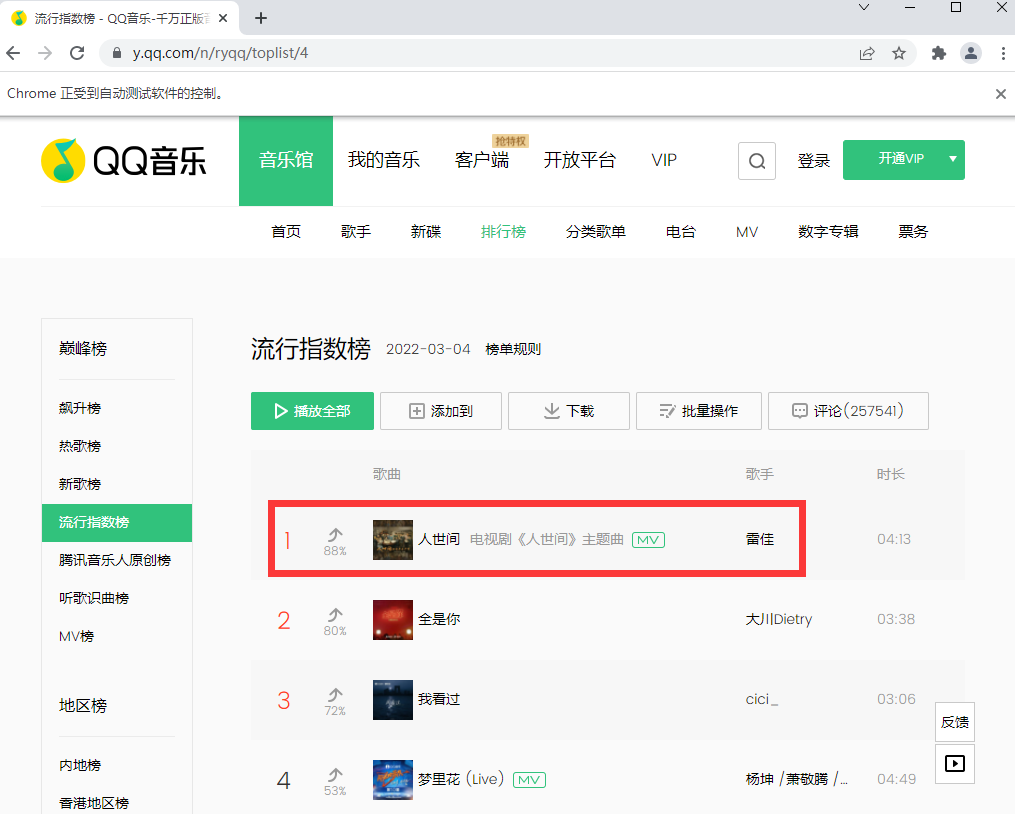This screenshot has height=814, width=1015.
Task: Click the share page icon in address bar
Action: point(867,53)
